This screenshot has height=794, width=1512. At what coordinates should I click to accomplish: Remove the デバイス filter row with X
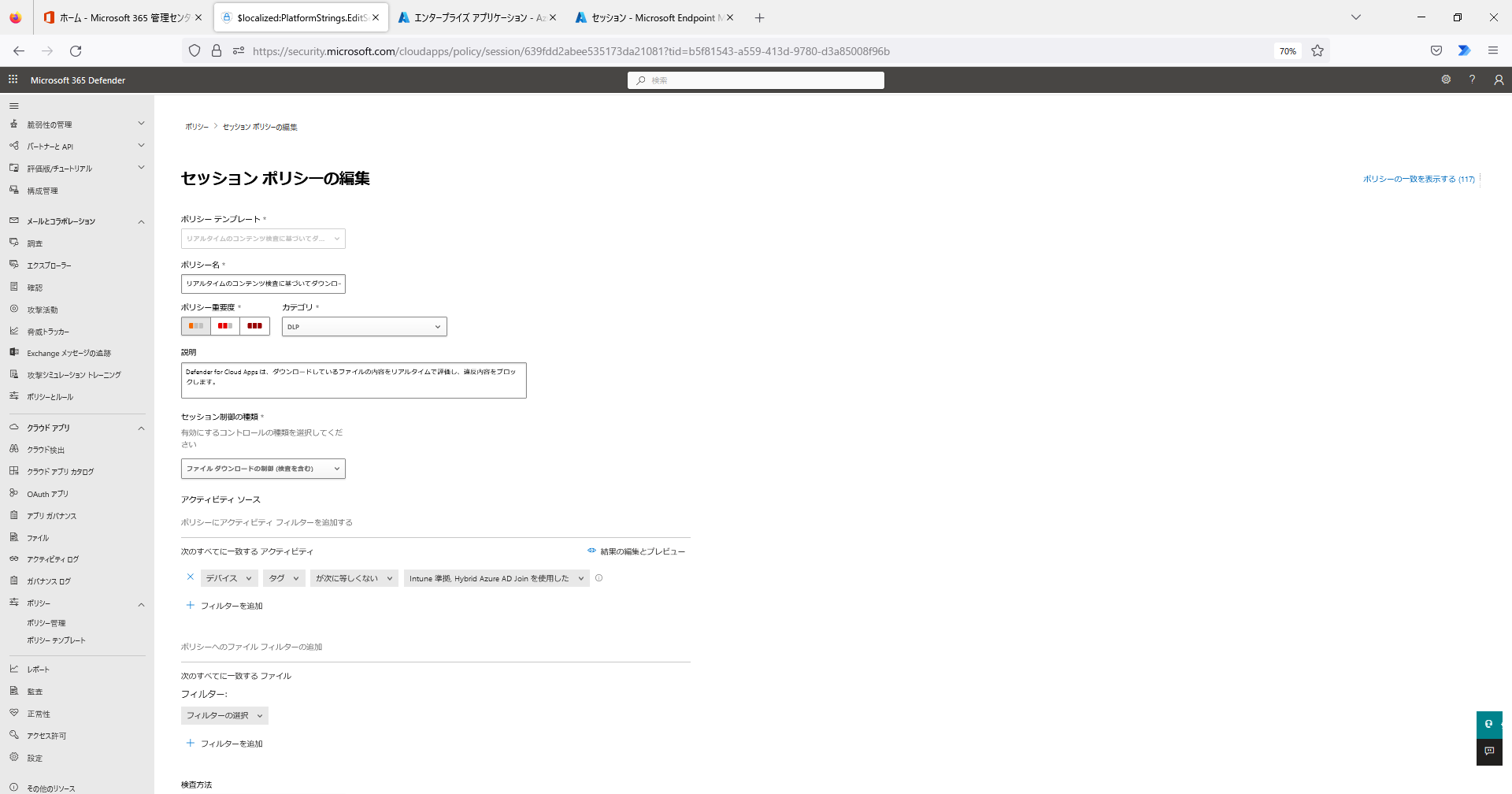pyautogui.click(x=190, y=577)
